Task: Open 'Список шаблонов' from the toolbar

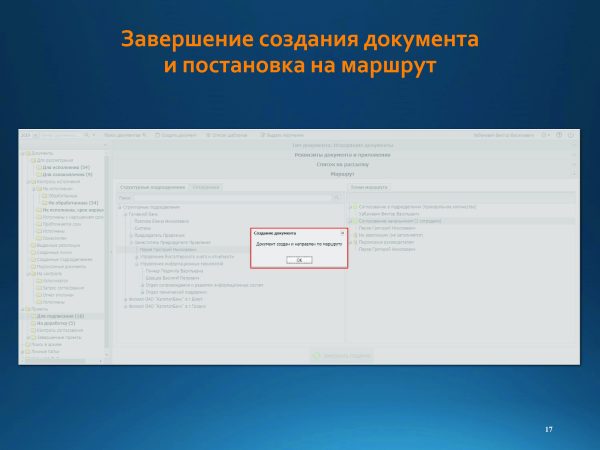Action: pyautogui.click(x=224, y=135)
